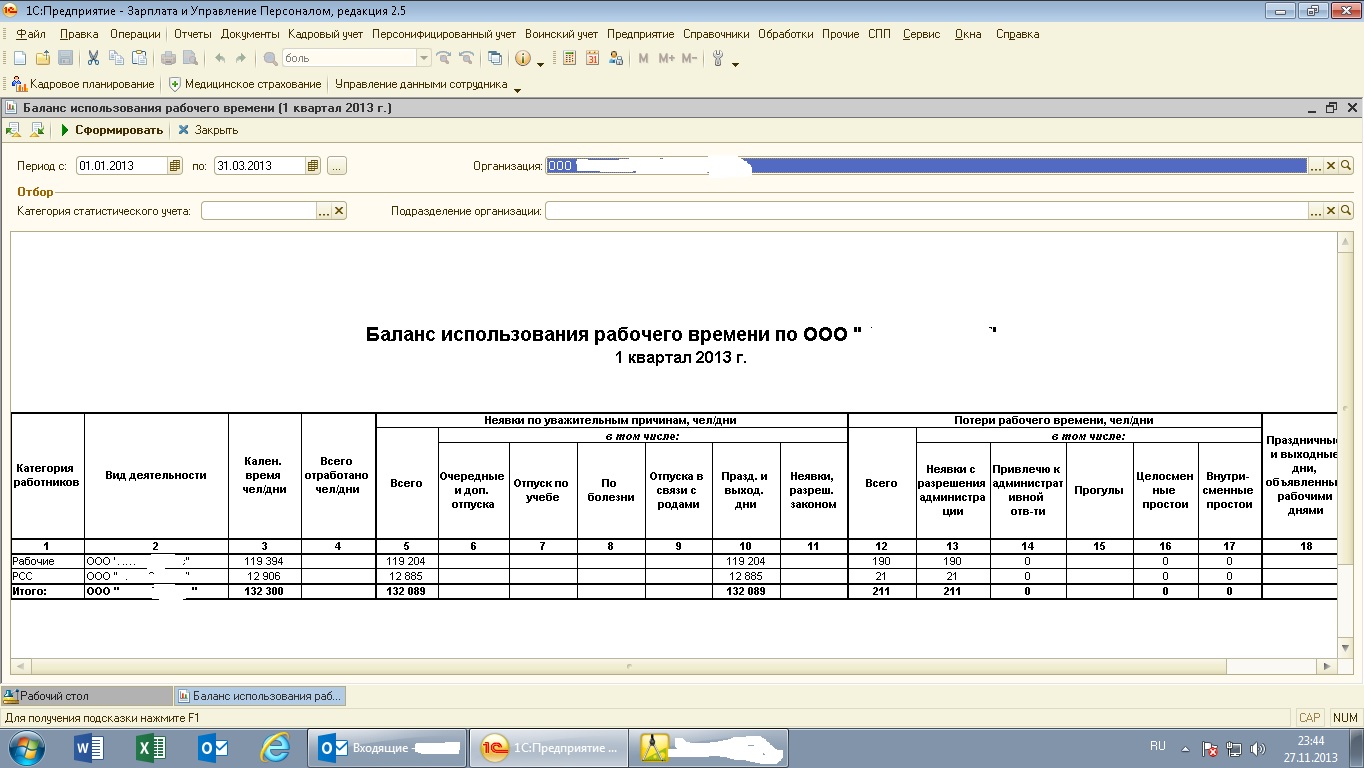Click the save settings icon left of Сформировать
The image size is (1364, 768).
tap(38, 130)
